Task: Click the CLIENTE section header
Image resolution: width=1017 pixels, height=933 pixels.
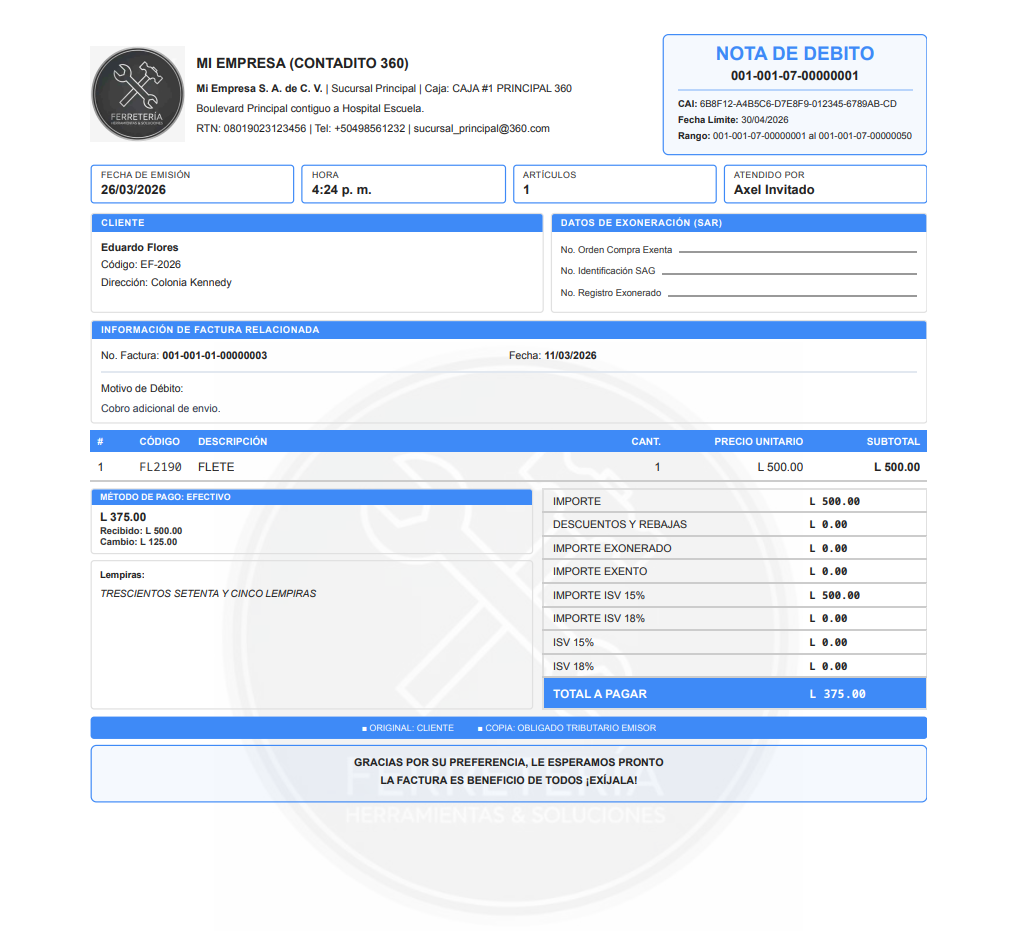Action: point(317,223)
